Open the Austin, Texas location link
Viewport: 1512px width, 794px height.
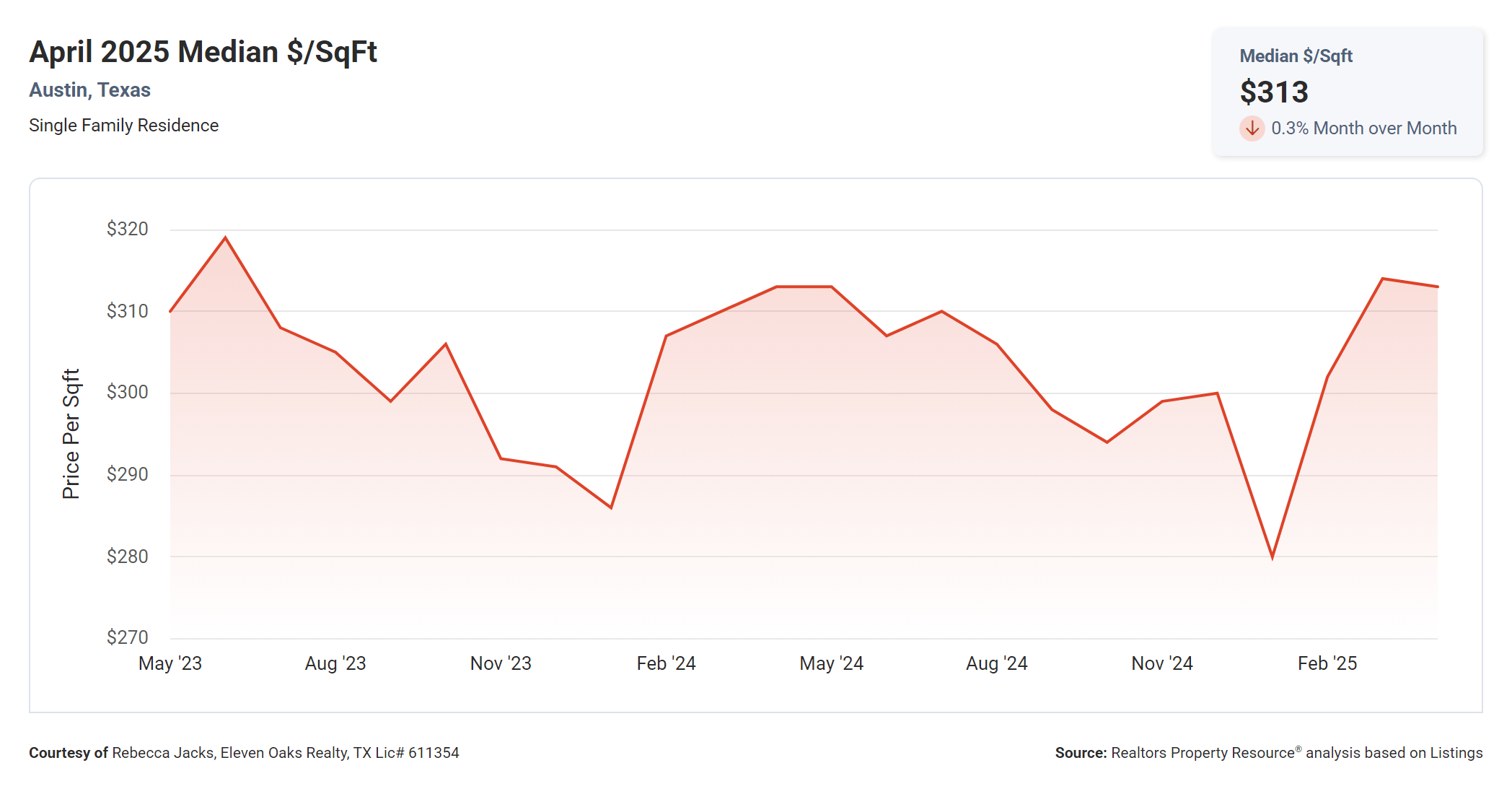(89, 90)
